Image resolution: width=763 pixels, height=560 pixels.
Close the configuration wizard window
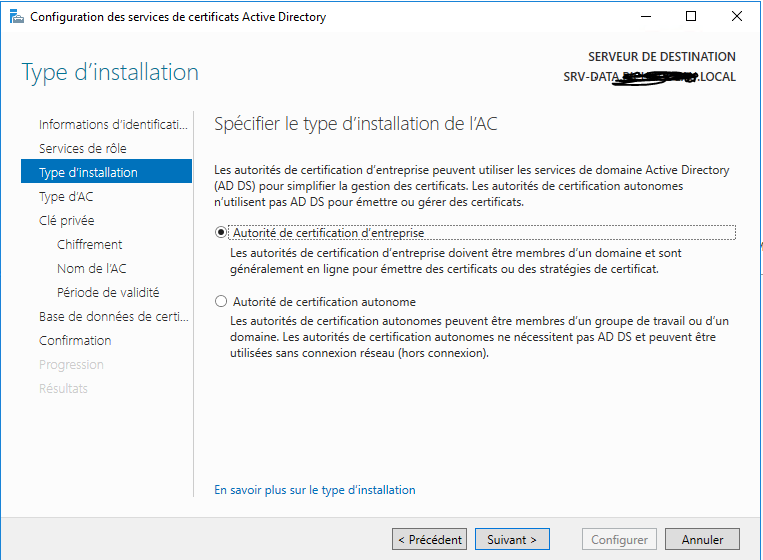pos(737,17)
